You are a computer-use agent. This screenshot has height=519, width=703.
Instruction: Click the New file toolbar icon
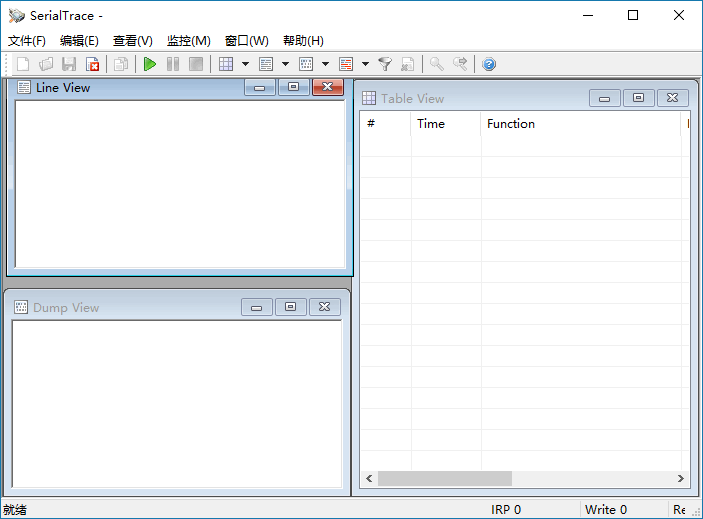22,64
